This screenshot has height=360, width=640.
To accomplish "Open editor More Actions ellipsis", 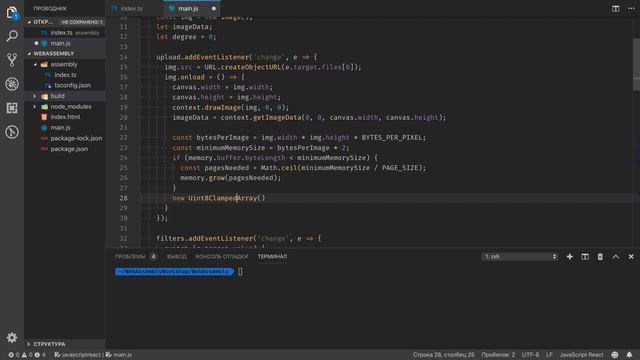I will coord(631,8).
